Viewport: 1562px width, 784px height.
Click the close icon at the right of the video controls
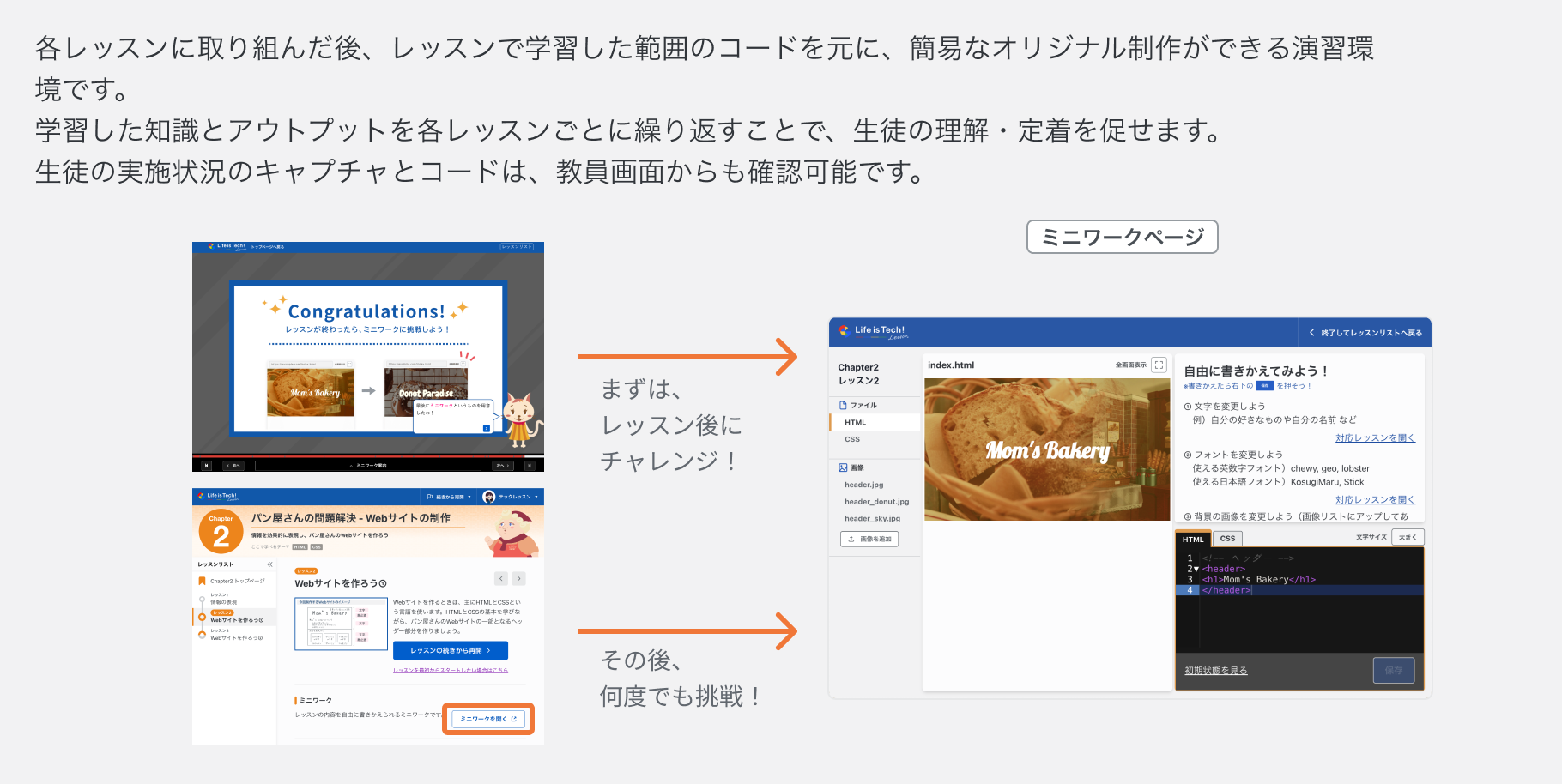pyautogui.click(x=530, y=466)
